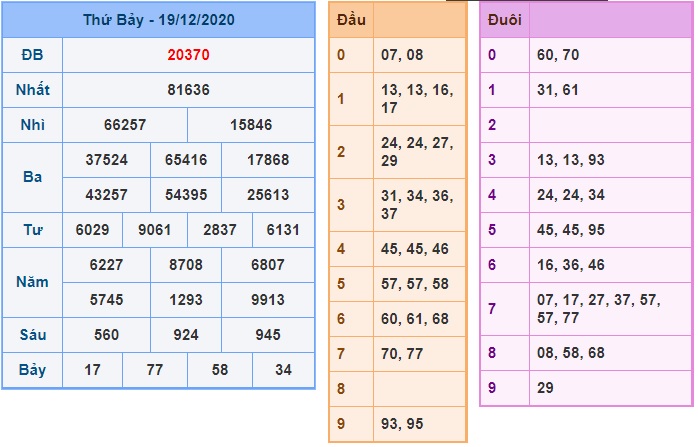Click "60, 61, 68" in Đầu table
Screen dimensions: 698x447
click(414, 319)
